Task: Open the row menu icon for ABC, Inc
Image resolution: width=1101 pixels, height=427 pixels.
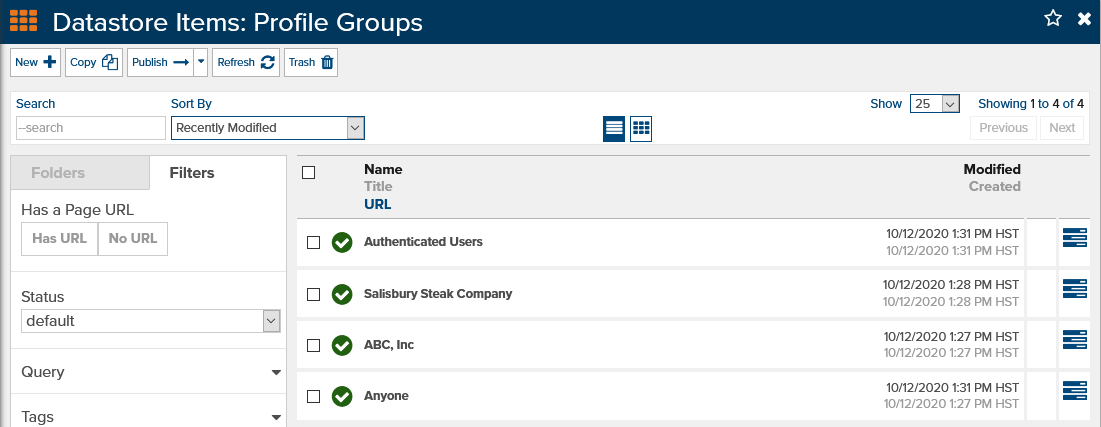Action: [1074, 341]
